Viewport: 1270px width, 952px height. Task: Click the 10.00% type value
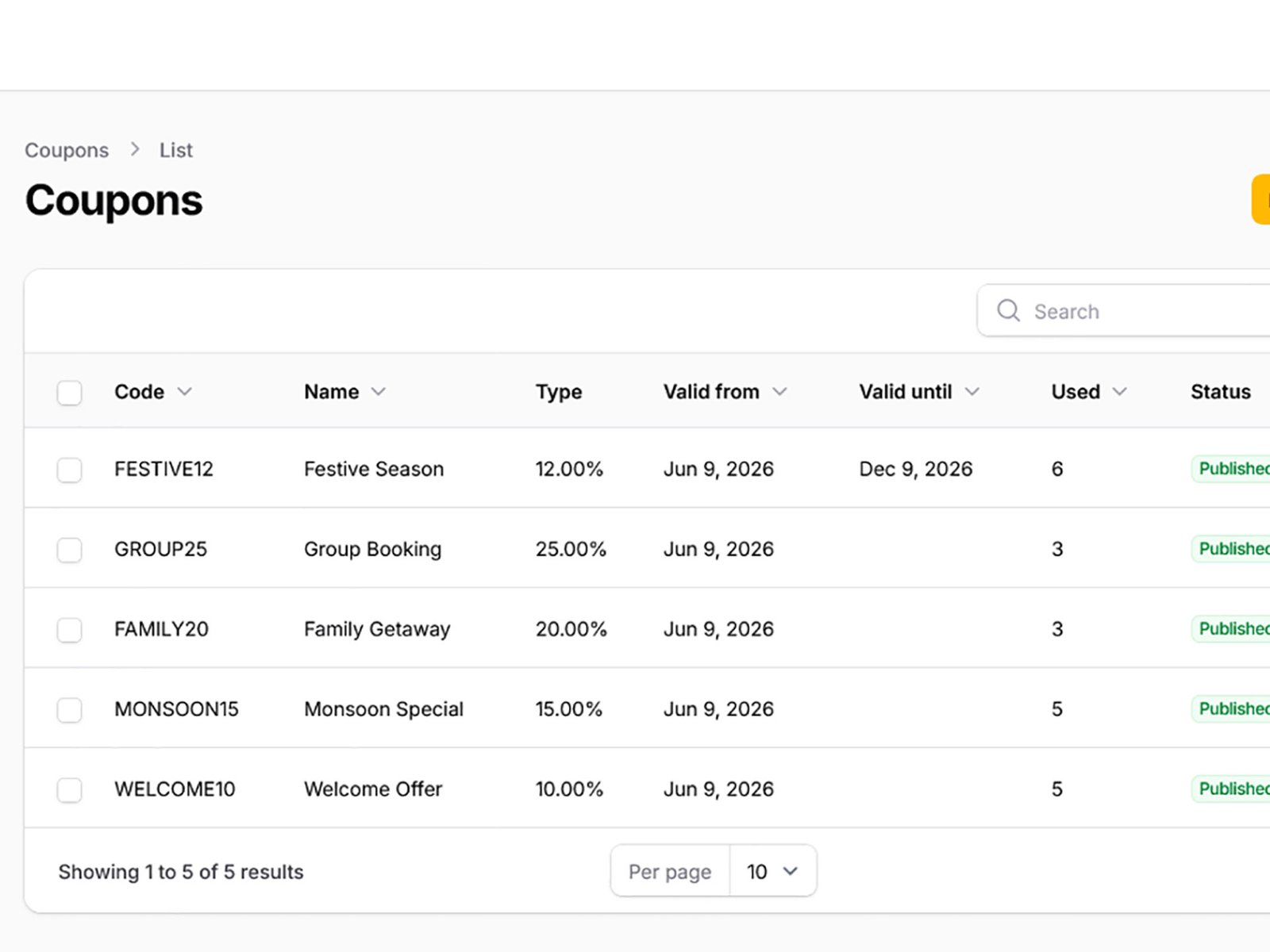point(569,789)
